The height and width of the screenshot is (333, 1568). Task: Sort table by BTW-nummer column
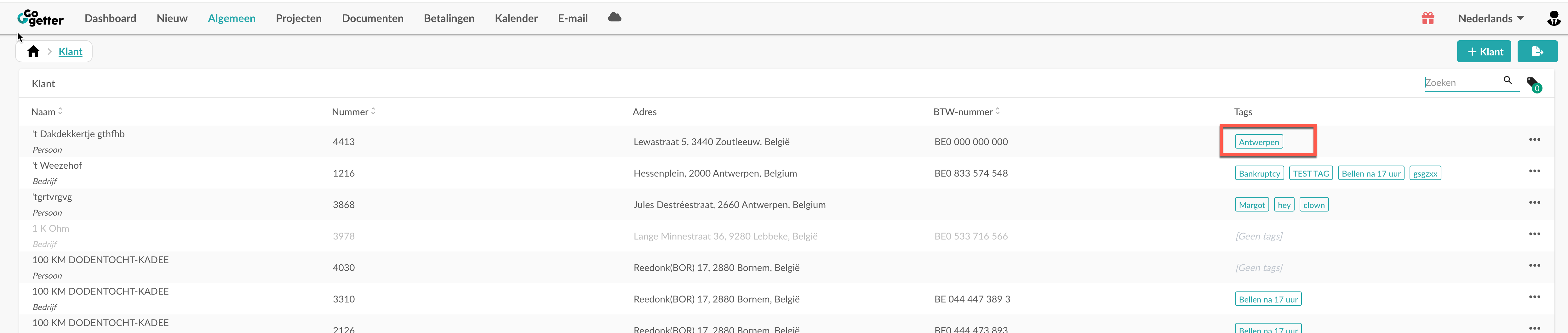tap(967, 112)
